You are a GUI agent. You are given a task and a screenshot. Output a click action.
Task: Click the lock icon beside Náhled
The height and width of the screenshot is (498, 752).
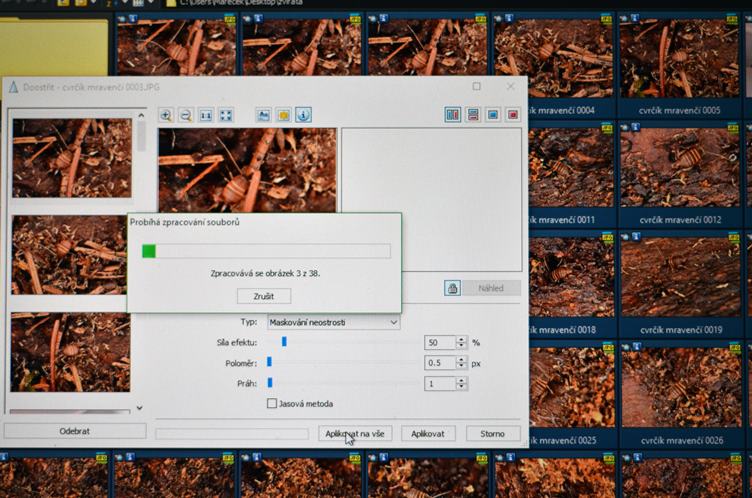pos(452,288)
